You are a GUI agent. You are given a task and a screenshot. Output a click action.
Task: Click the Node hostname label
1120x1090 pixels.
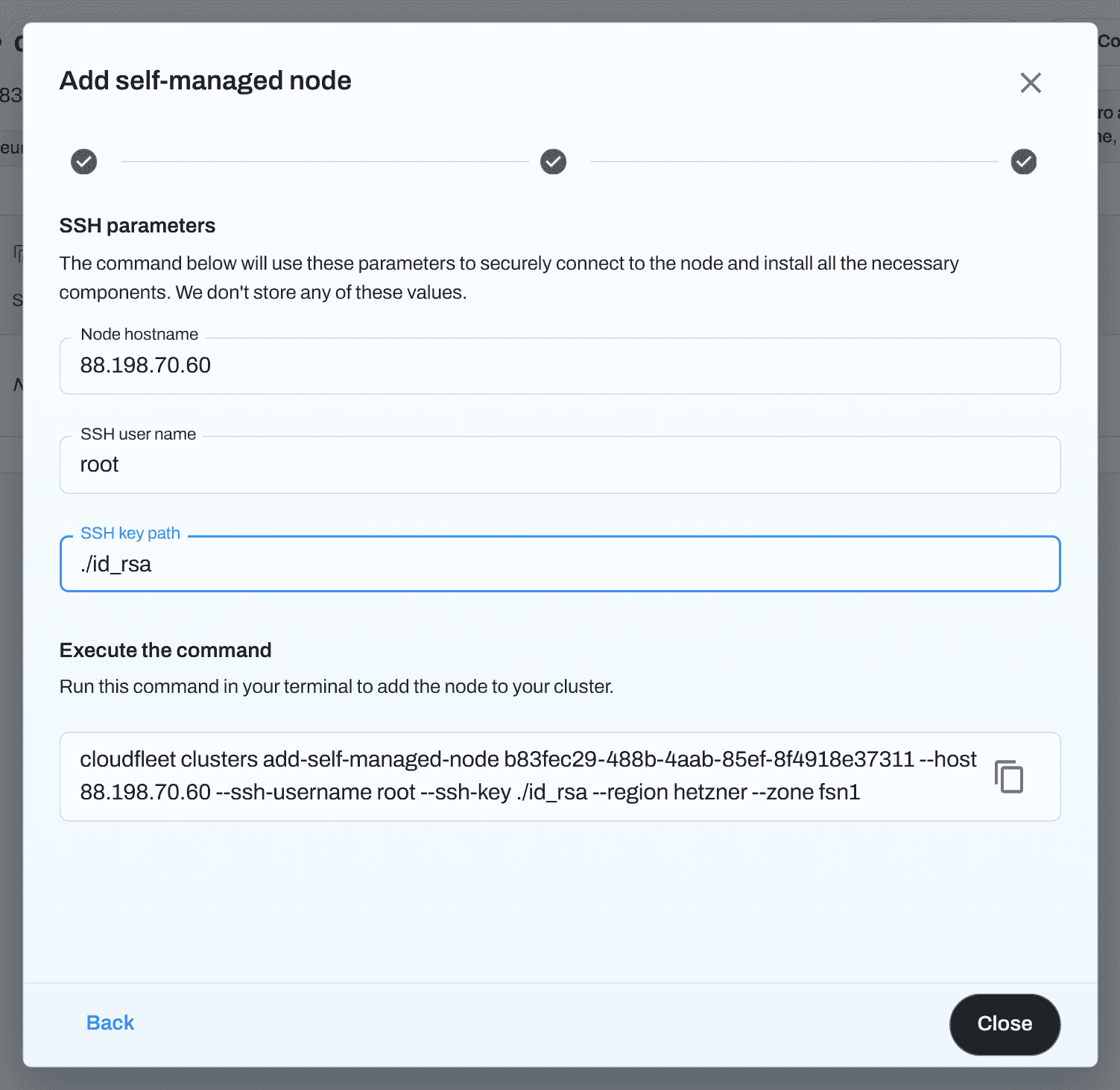139,335
